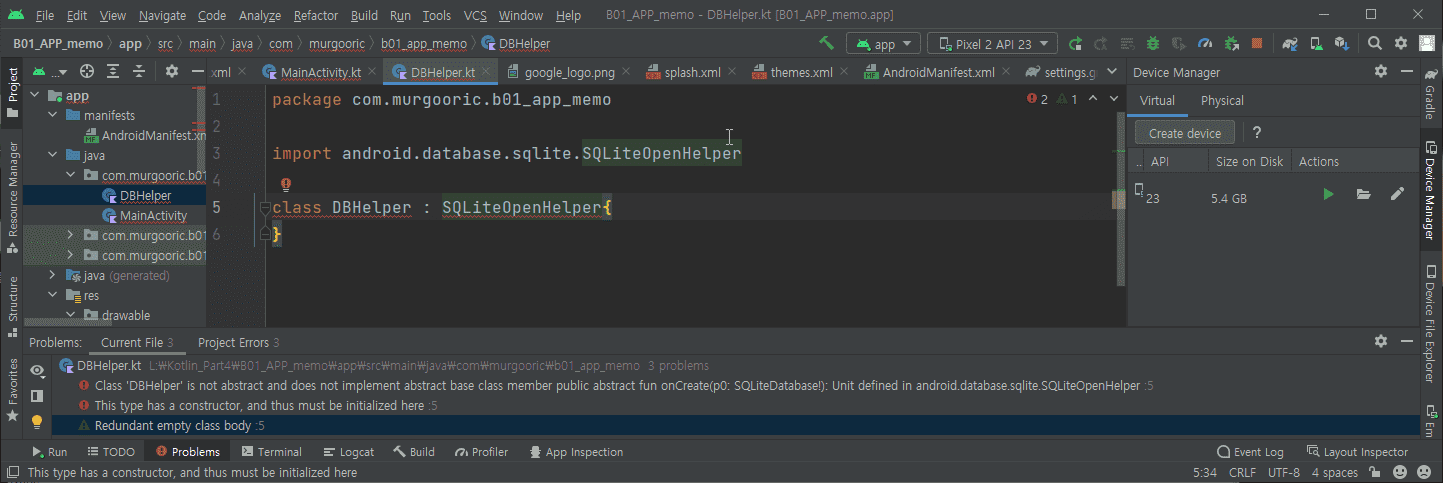Collapse the res folder
Image resolution: width=1443 pixels, height=483 pixels.
pos(54,295)
